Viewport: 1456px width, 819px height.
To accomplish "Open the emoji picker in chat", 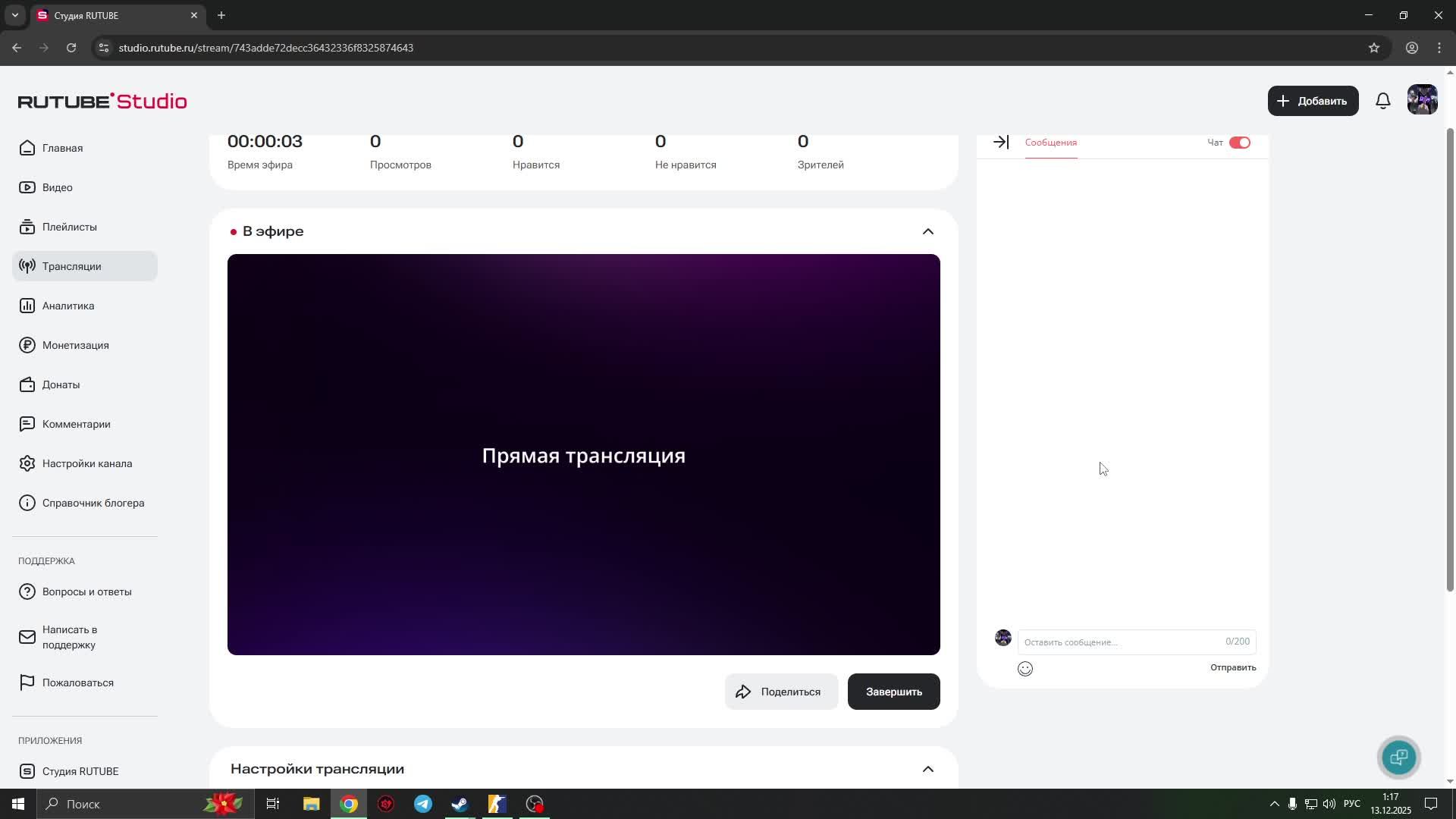I will pyautogui.click(x=1025, y=668).
